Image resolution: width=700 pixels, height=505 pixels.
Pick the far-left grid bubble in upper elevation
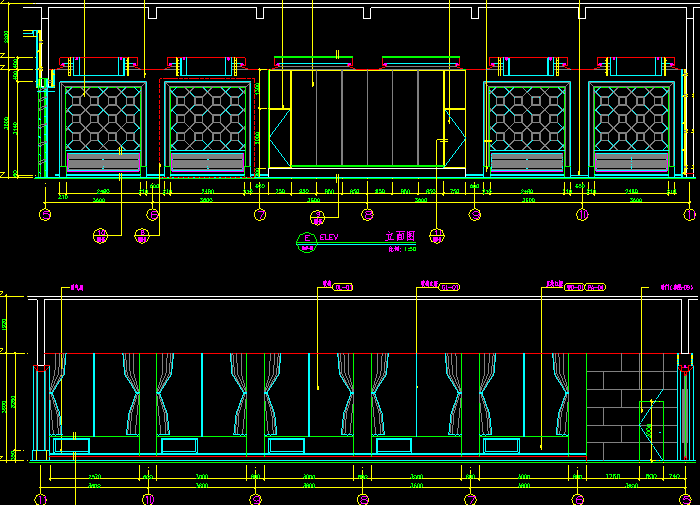point(45,214)
